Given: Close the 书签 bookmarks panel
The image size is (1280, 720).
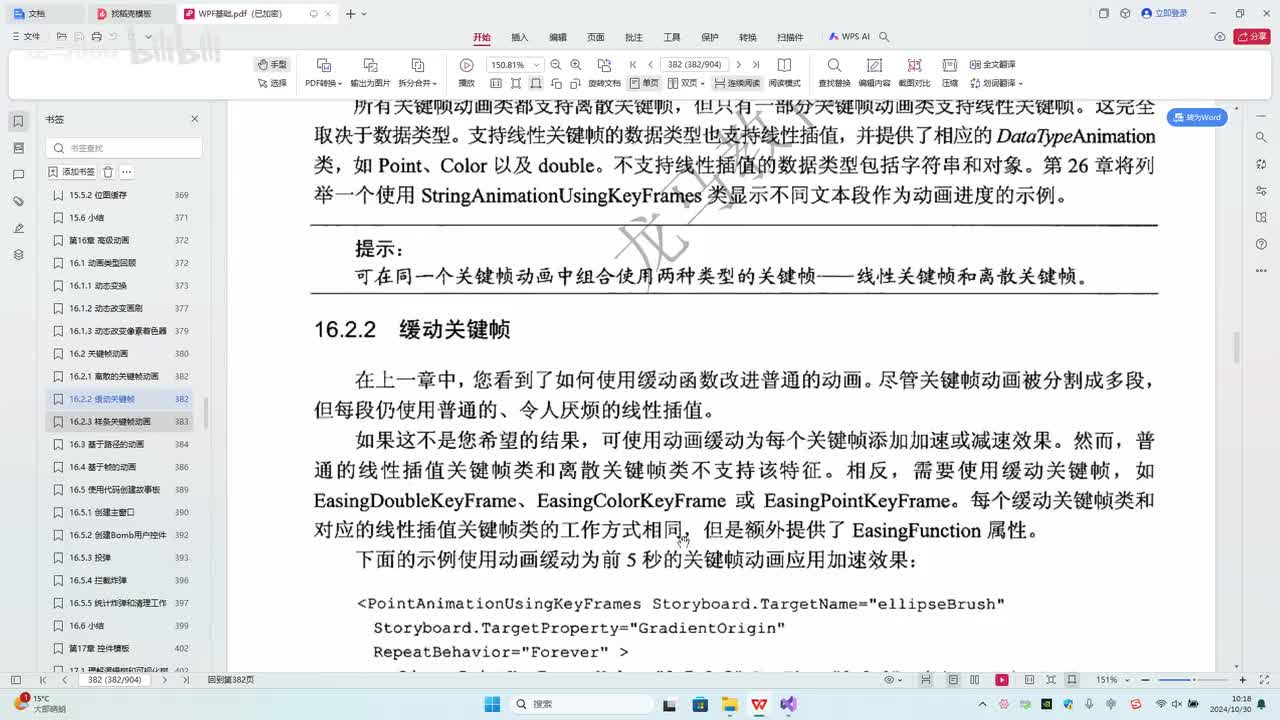Looking at the screenshot, I should coord(195,119).
